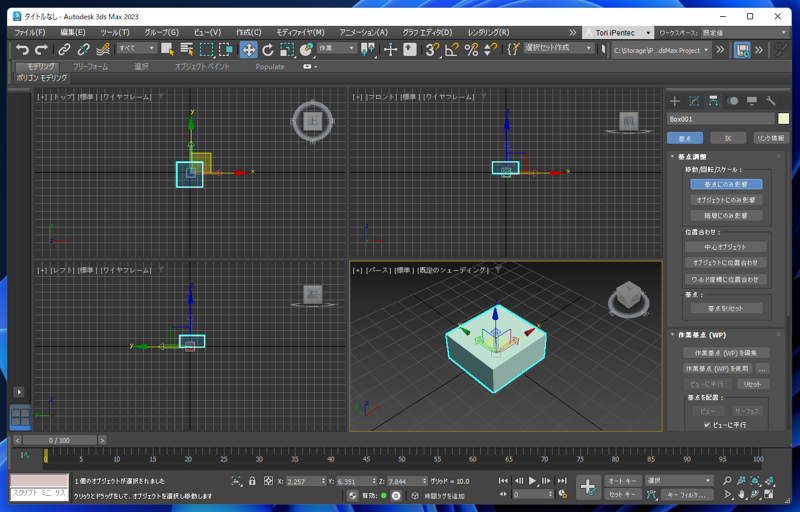The height and width of the screenshot is (512, 800).
Task: Open the 選択セット作成 named selection dropdown
Action: (559, 48)
